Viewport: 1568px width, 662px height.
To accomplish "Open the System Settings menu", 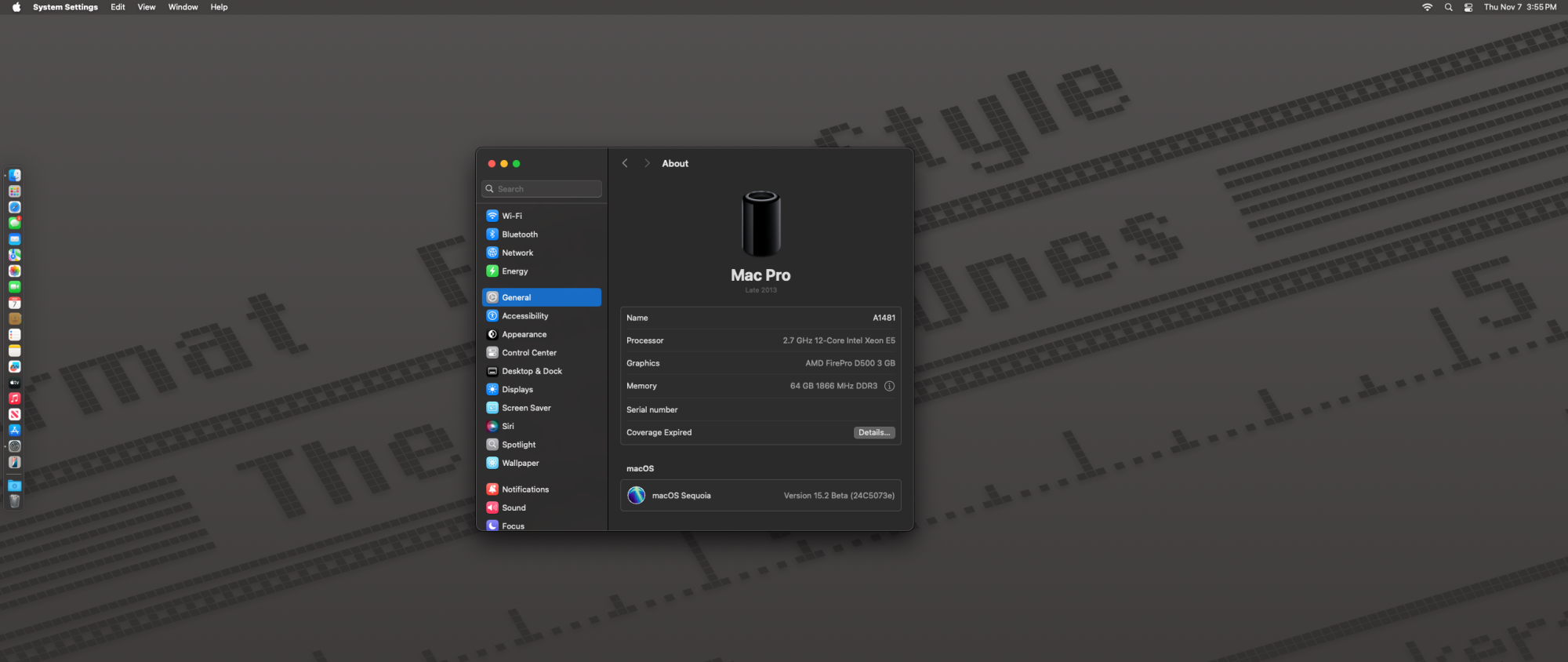I will (65, 7).
